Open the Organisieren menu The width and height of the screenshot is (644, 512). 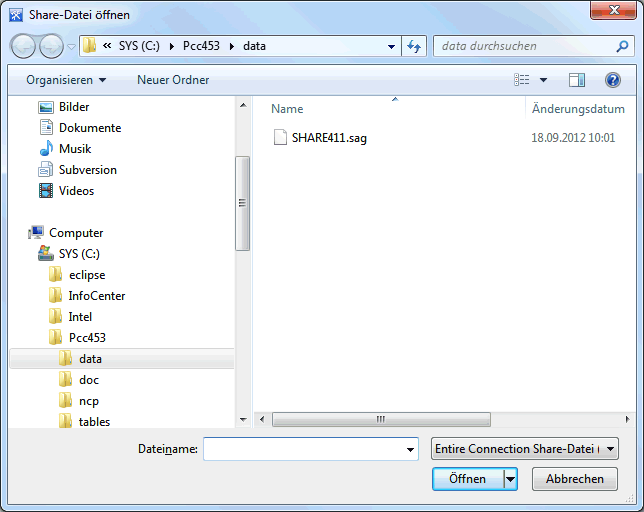coord(66,80)
